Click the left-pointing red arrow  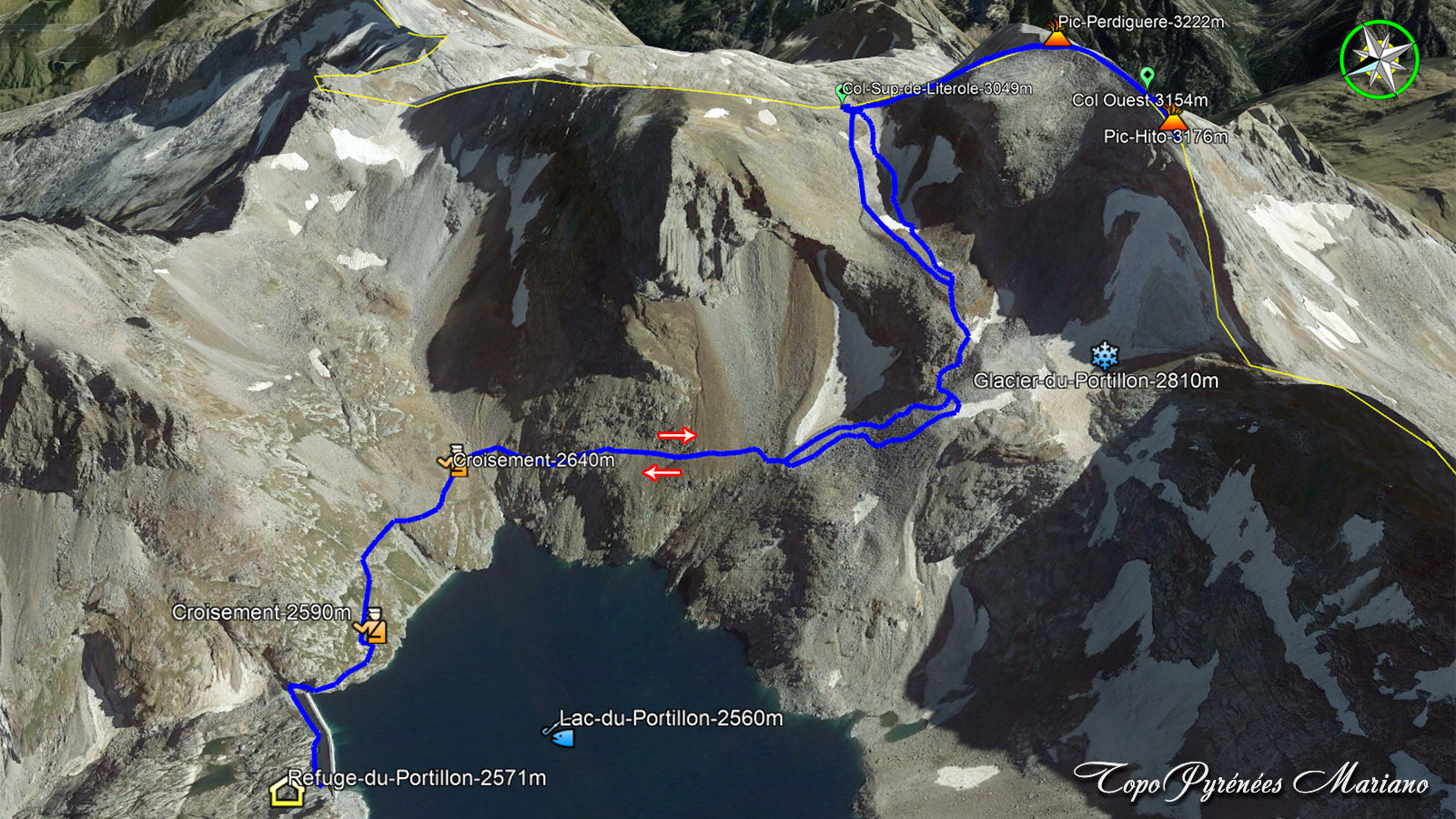[662, 471]
